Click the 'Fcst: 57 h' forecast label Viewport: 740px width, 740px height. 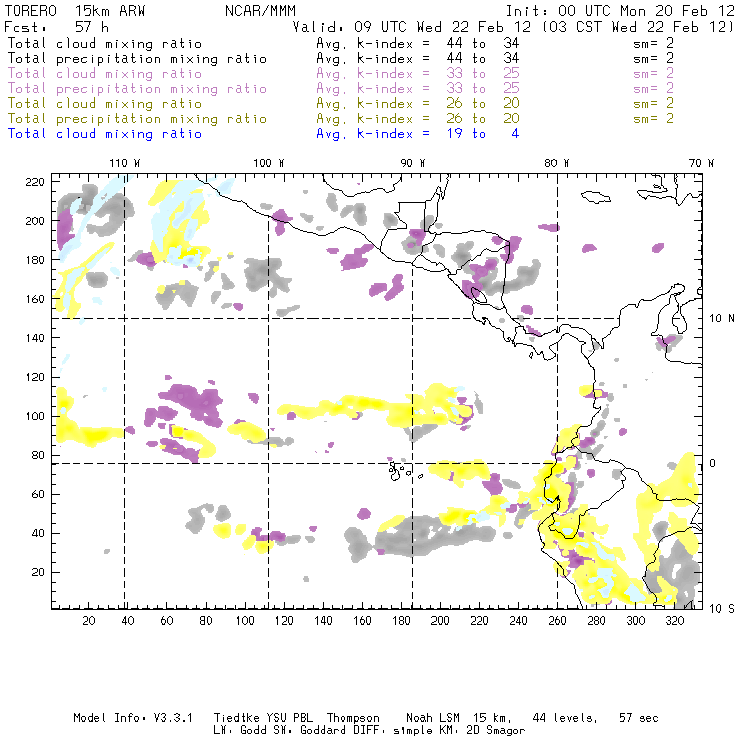coord(56,27)
